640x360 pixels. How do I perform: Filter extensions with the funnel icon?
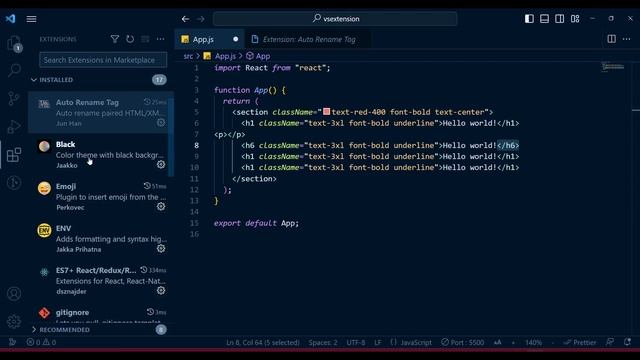point(115,39)
